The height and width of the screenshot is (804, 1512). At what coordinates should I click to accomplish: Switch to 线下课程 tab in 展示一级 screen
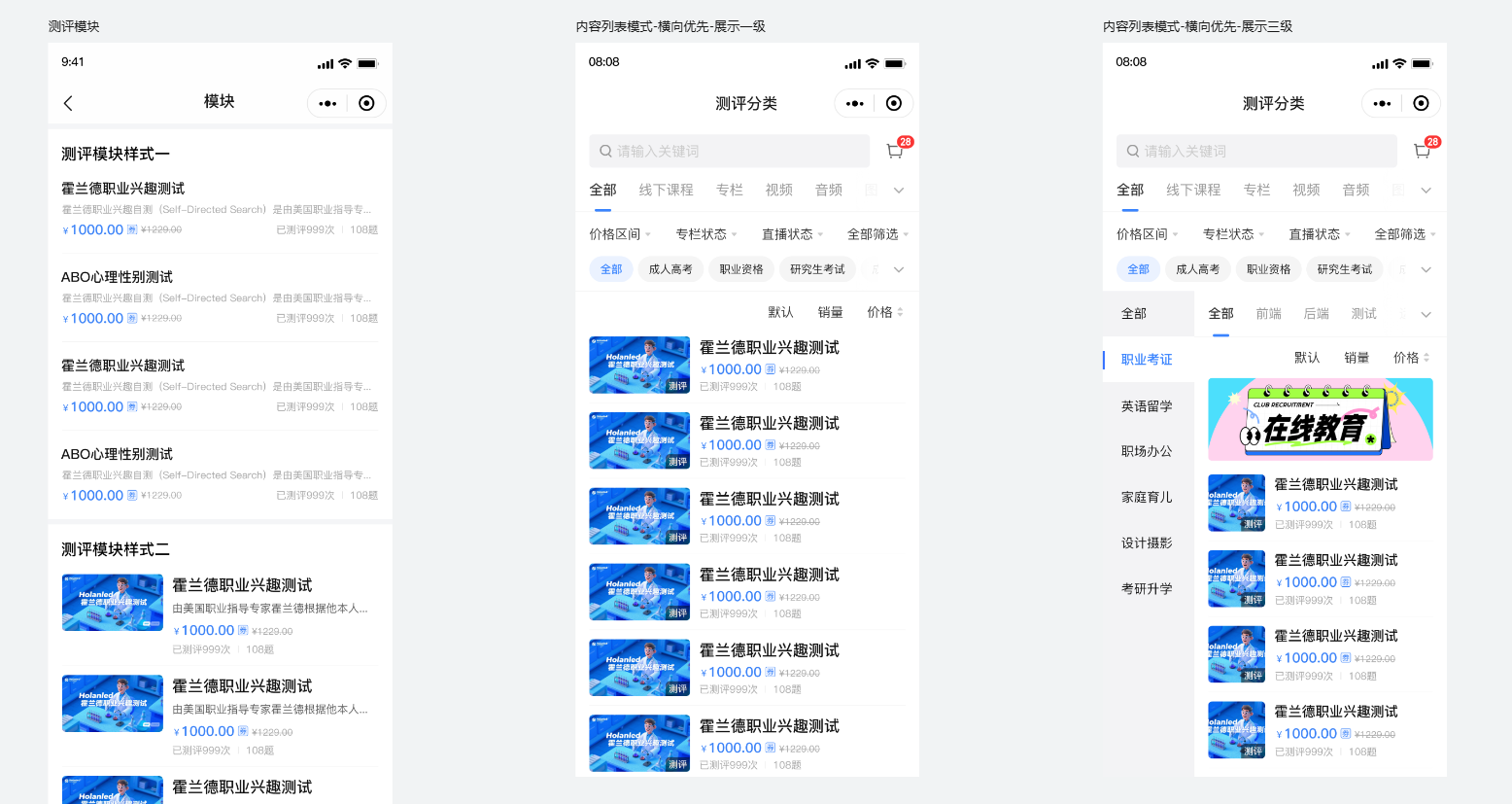667,190
